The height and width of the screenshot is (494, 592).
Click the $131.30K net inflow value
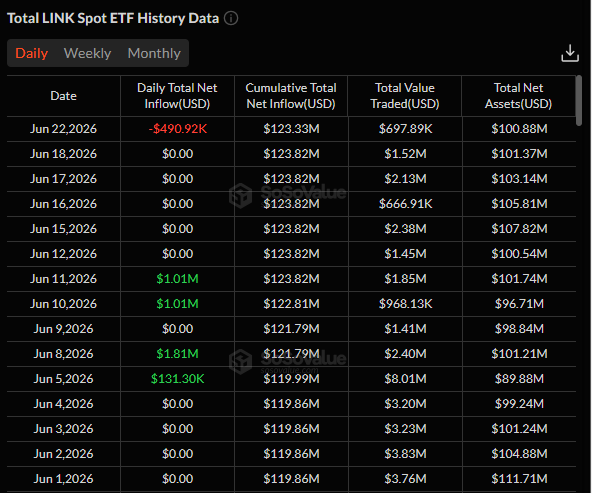pyautogui.click(x=177, y=379)
